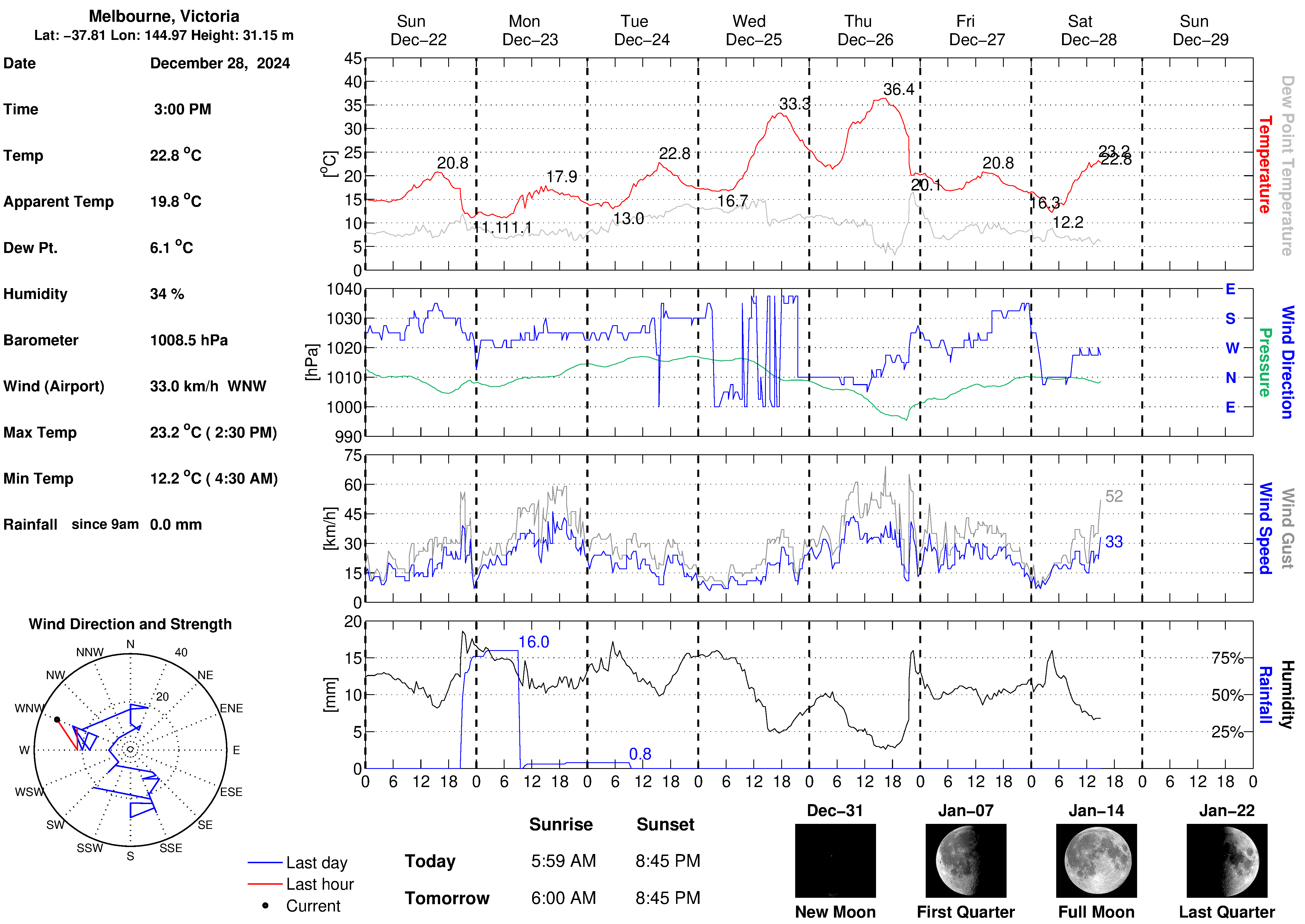The height and width of the screenshot is (924, 1305).
Task: Click the Rainfall value '0.0 mm'
Action: coord(176,525)
